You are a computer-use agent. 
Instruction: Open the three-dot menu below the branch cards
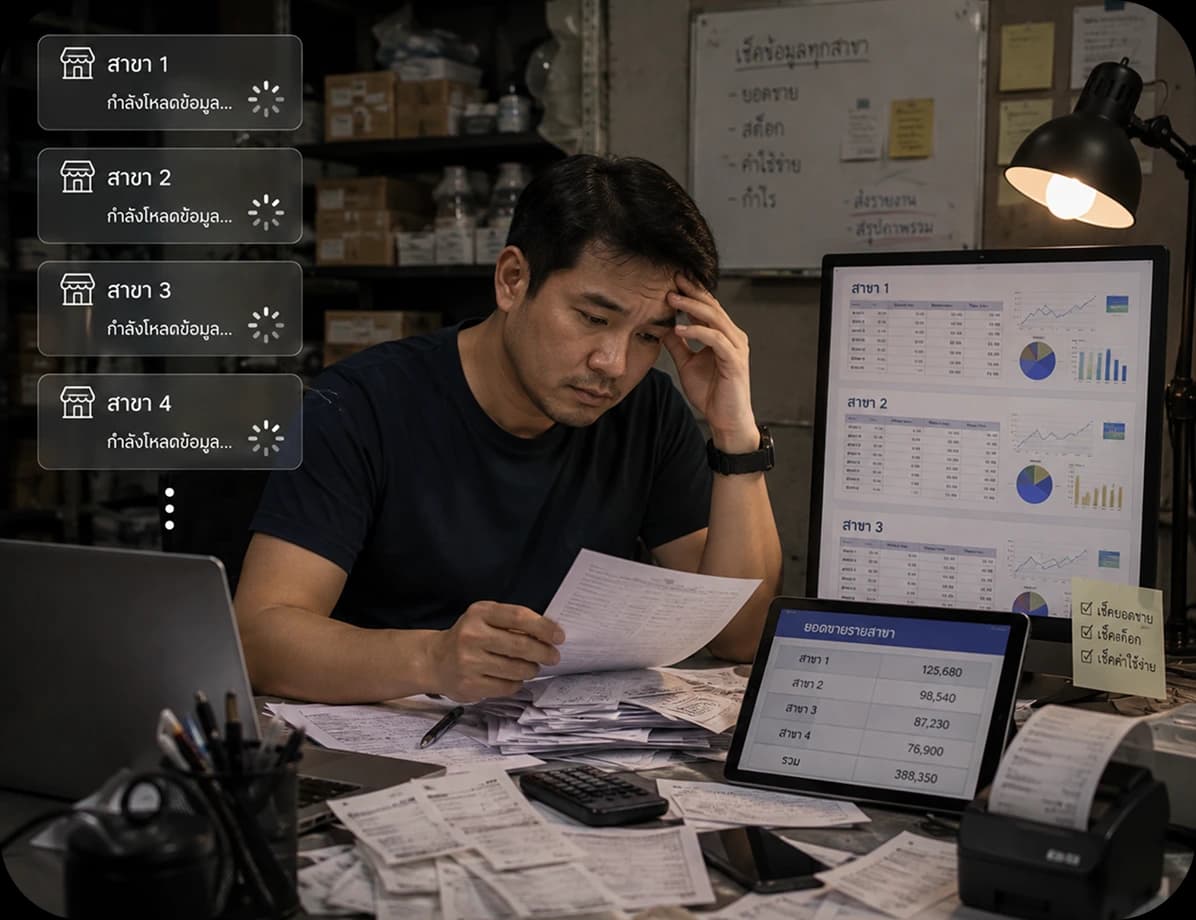169,509
